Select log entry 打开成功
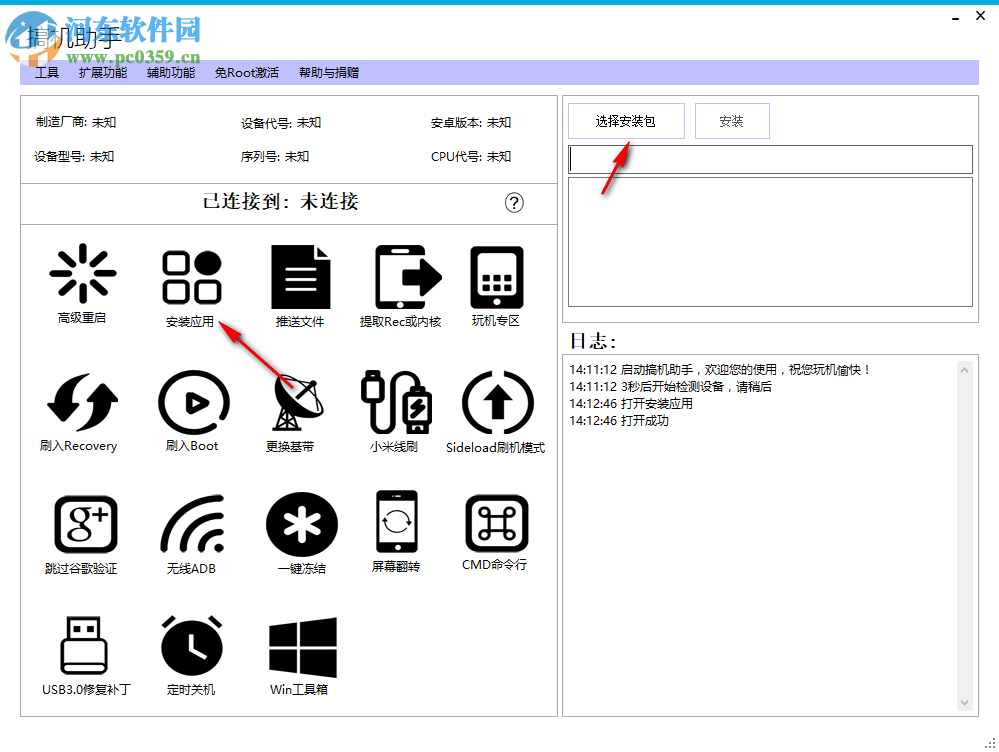 coord(619,421)
